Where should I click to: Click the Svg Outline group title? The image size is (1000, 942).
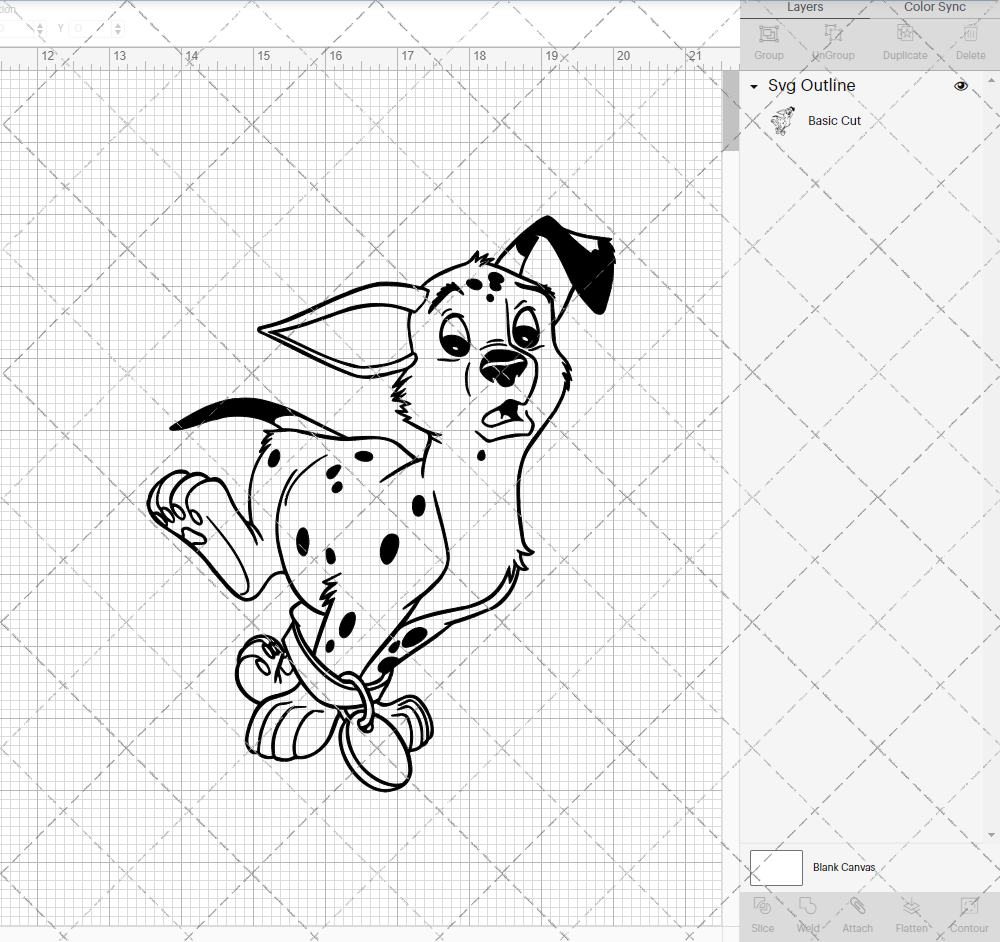tap(811, 85)
